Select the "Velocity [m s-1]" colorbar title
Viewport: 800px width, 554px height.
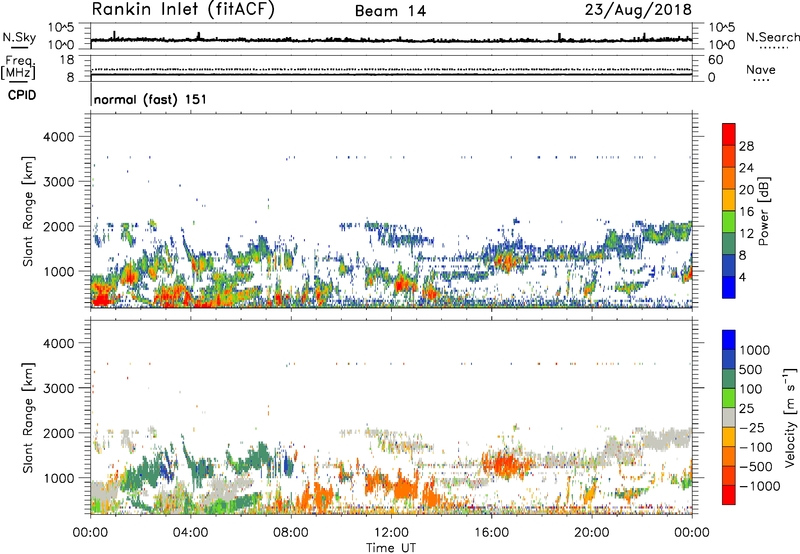[x=790, y=417]
